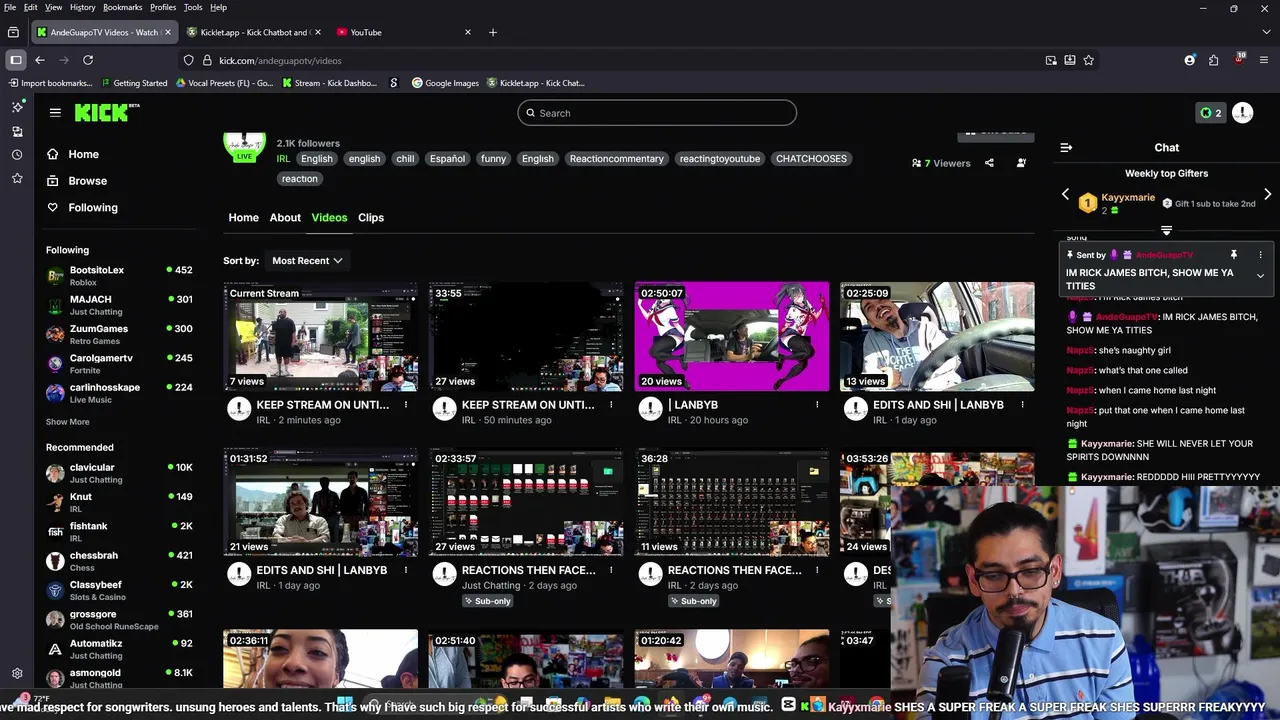The height and width of the screenshot is (720, 1280).
Task: Open the Stream - Kick Dashboard bookmark
Action: pos(329,83)
